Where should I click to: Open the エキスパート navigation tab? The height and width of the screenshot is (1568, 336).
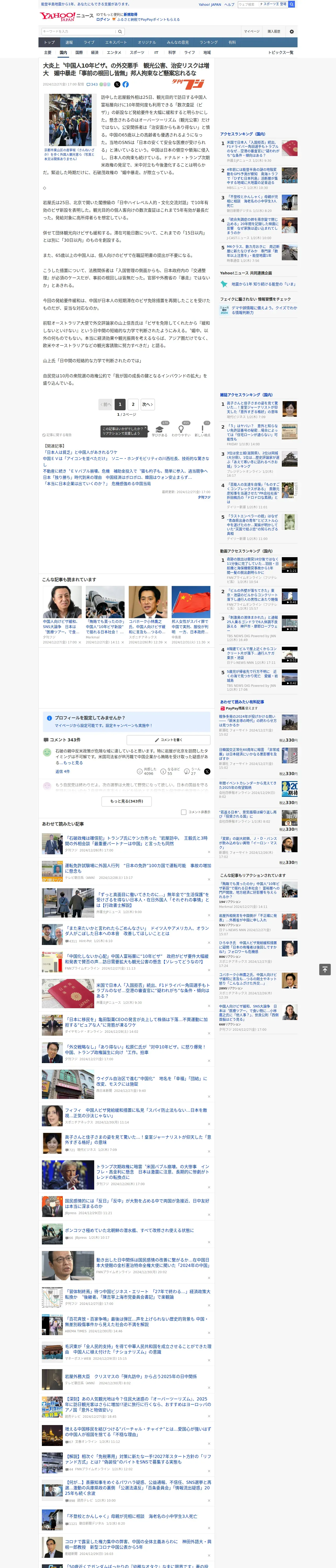click(x=116, y=43)
